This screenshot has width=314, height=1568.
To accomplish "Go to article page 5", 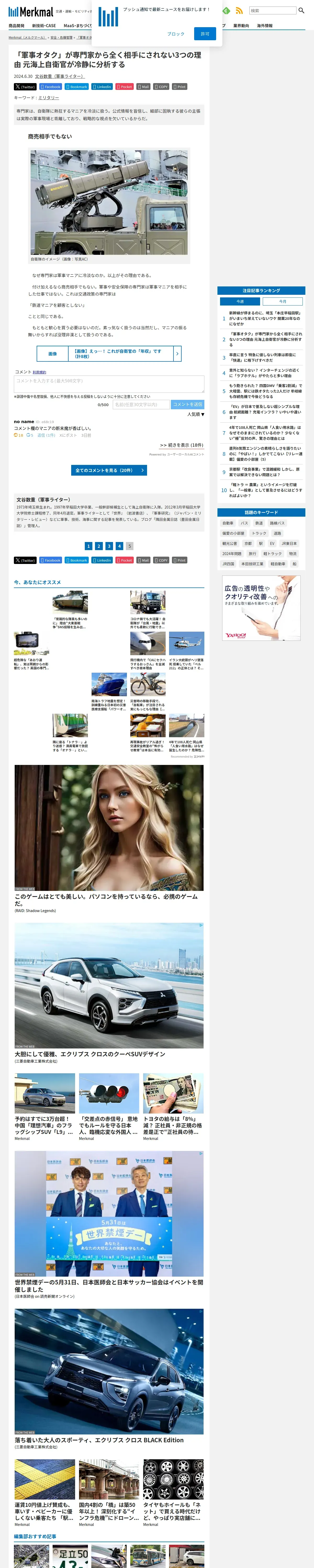I will (x=129, y=546).
